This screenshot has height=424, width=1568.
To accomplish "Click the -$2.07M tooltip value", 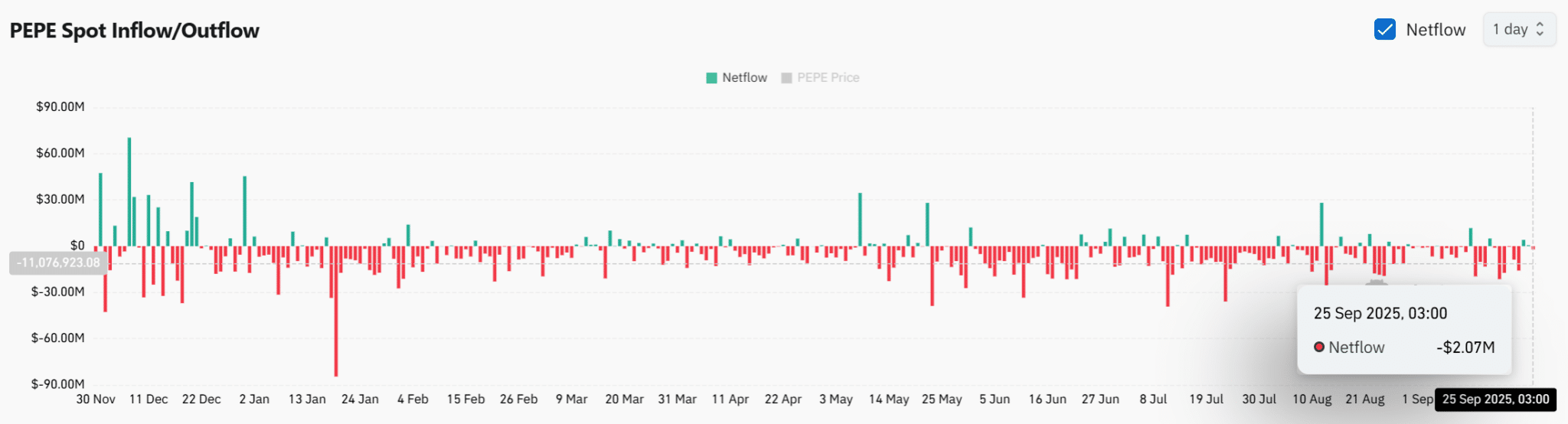I will point(1465,347).
